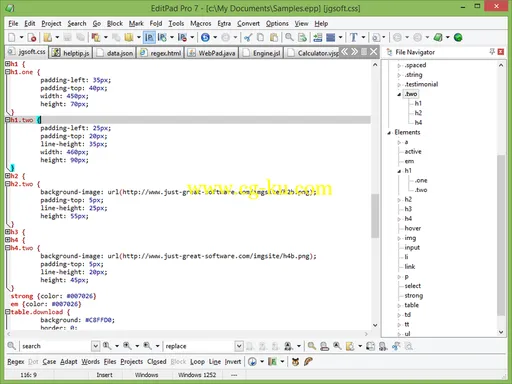This screenshot has height=384, width=512.
Task: Click the magnifier icon left of search box
Action: point(11,346)
